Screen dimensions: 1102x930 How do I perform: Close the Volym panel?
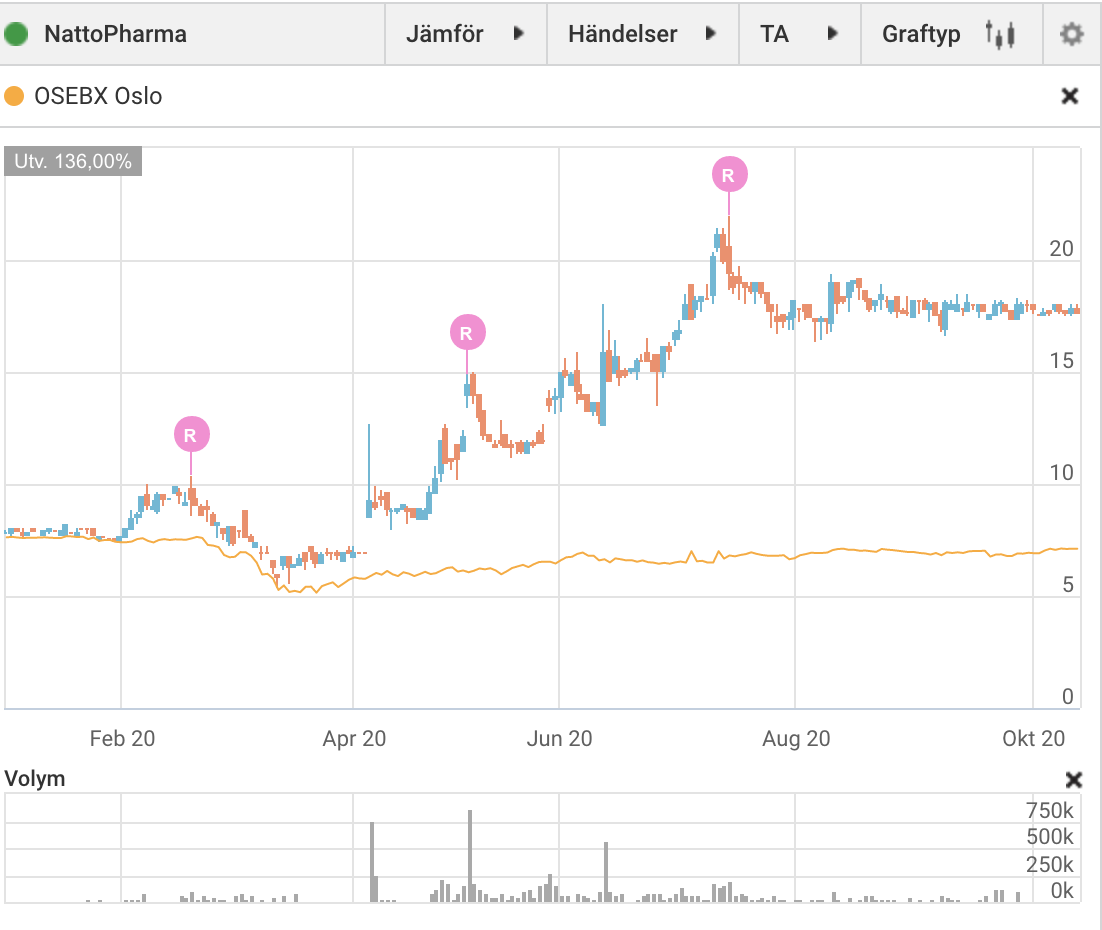point(1073,779)
